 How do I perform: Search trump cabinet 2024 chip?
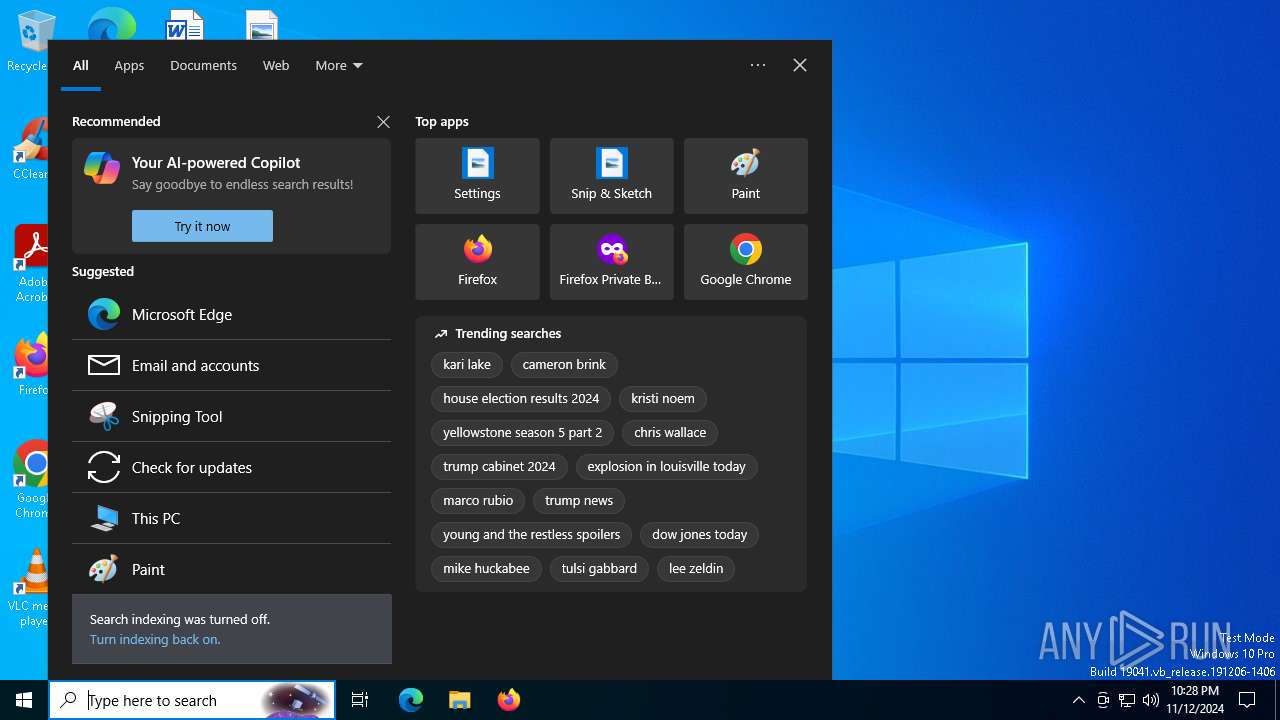point(499,467)
